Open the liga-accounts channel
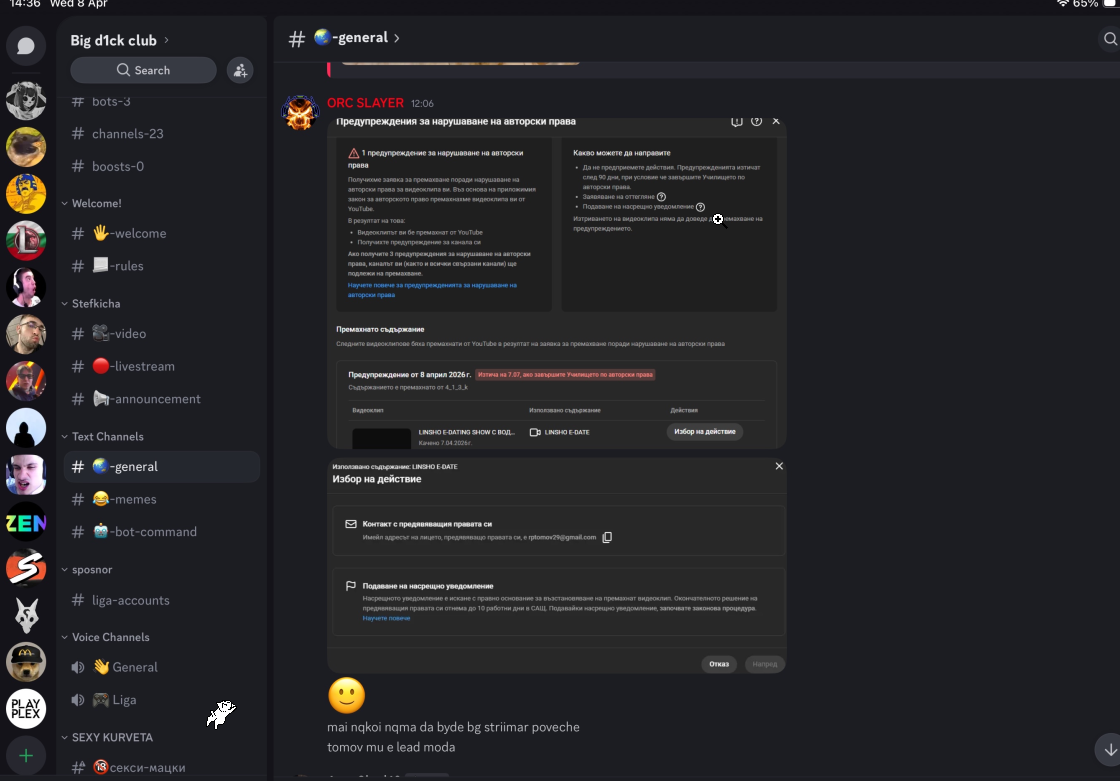Viewport: 1120px width, 781px height. click(162, 600)
